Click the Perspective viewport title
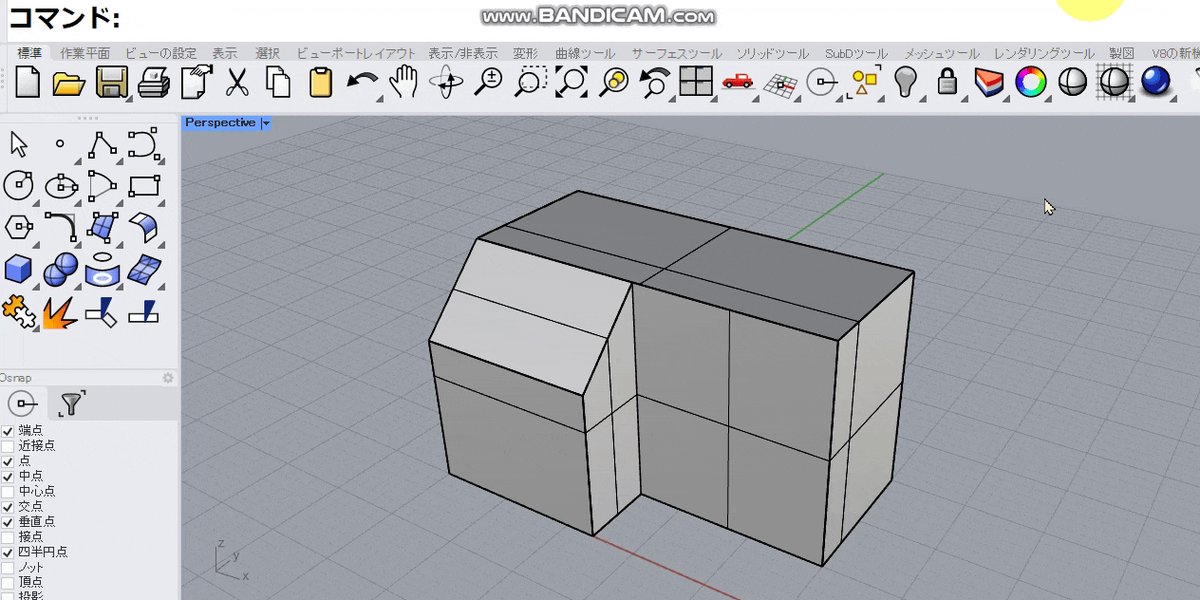The width and height of the screenshot is (1200, 600). point(220,123)
